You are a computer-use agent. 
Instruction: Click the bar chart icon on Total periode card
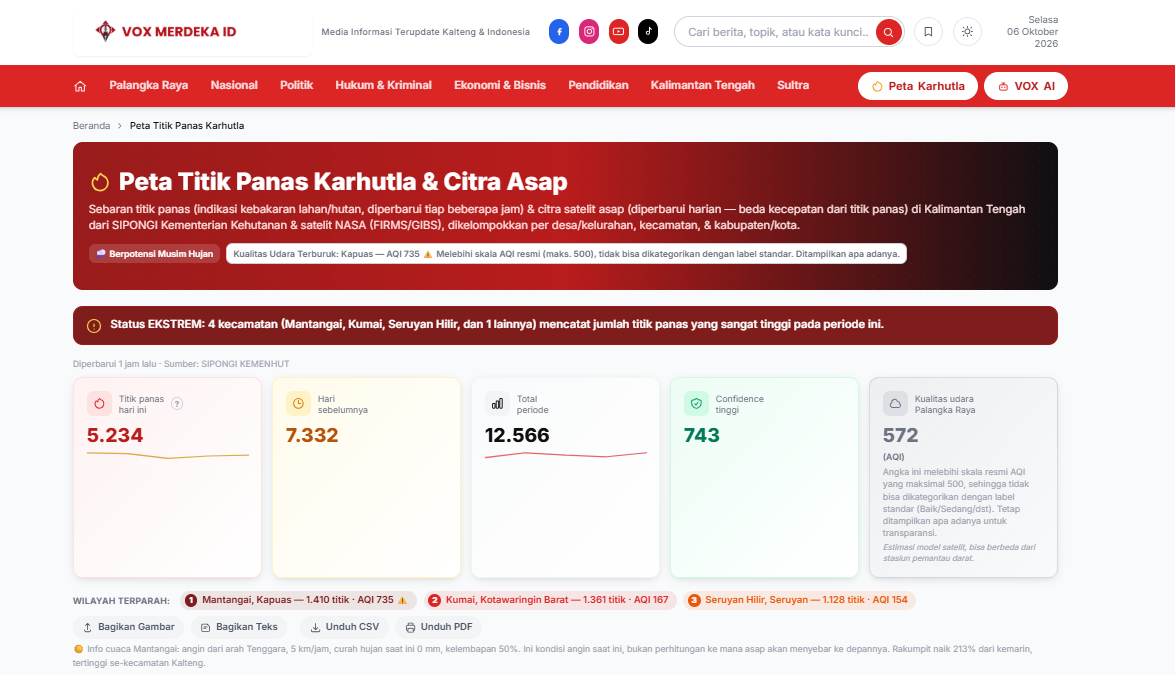[497, 404]
